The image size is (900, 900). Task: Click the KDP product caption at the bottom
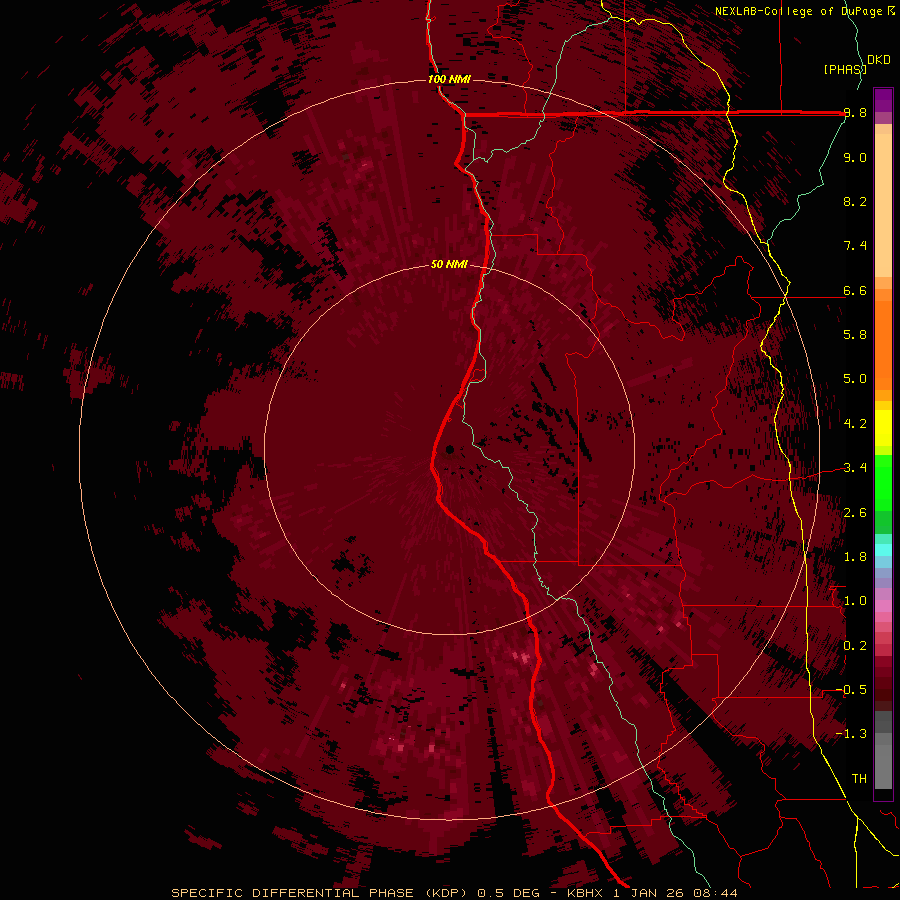pyautogui.click(x=454, y=893)
